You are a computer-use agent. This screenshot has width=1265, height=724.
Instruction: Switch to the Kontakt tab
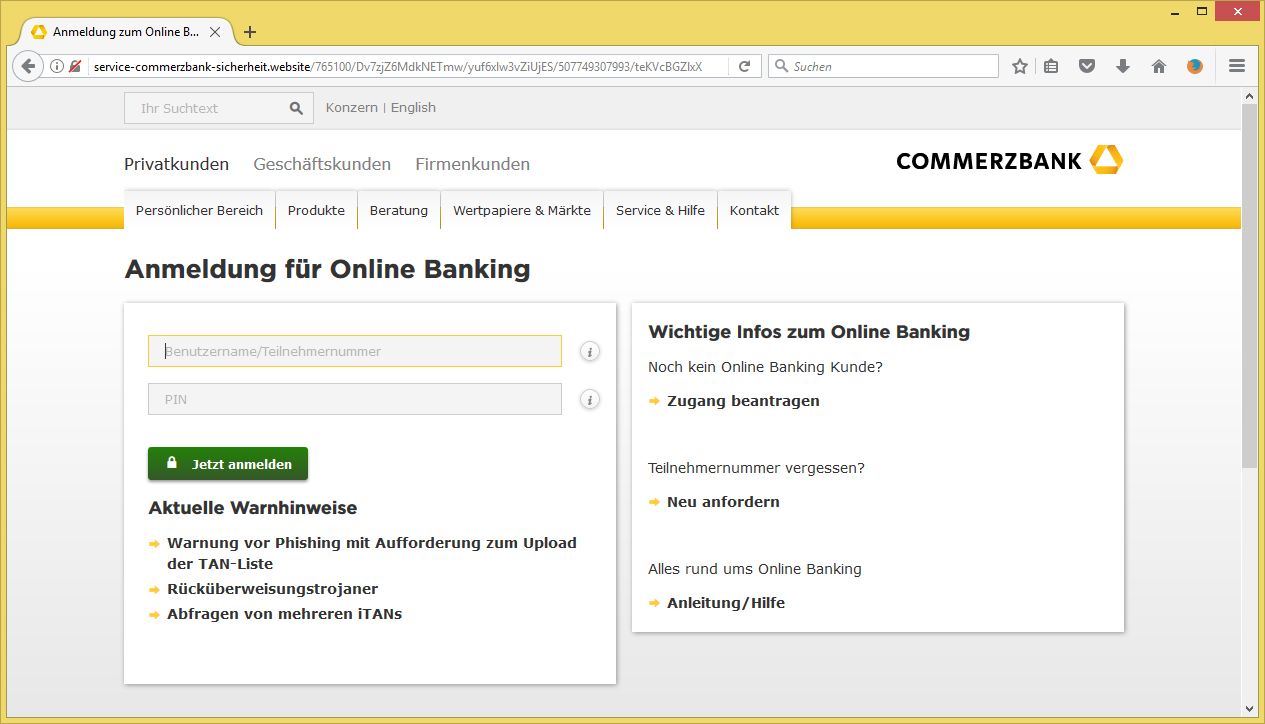pos(754,210)
